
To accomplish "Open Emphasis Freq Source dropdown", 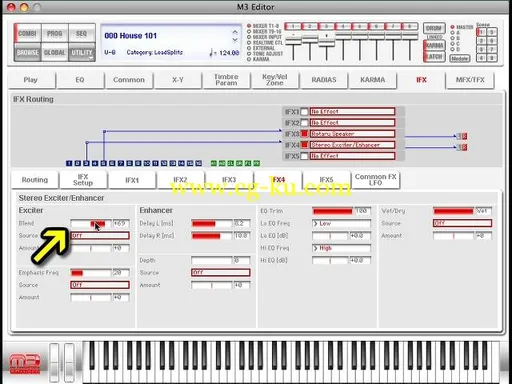I will [x=100, y=285].
